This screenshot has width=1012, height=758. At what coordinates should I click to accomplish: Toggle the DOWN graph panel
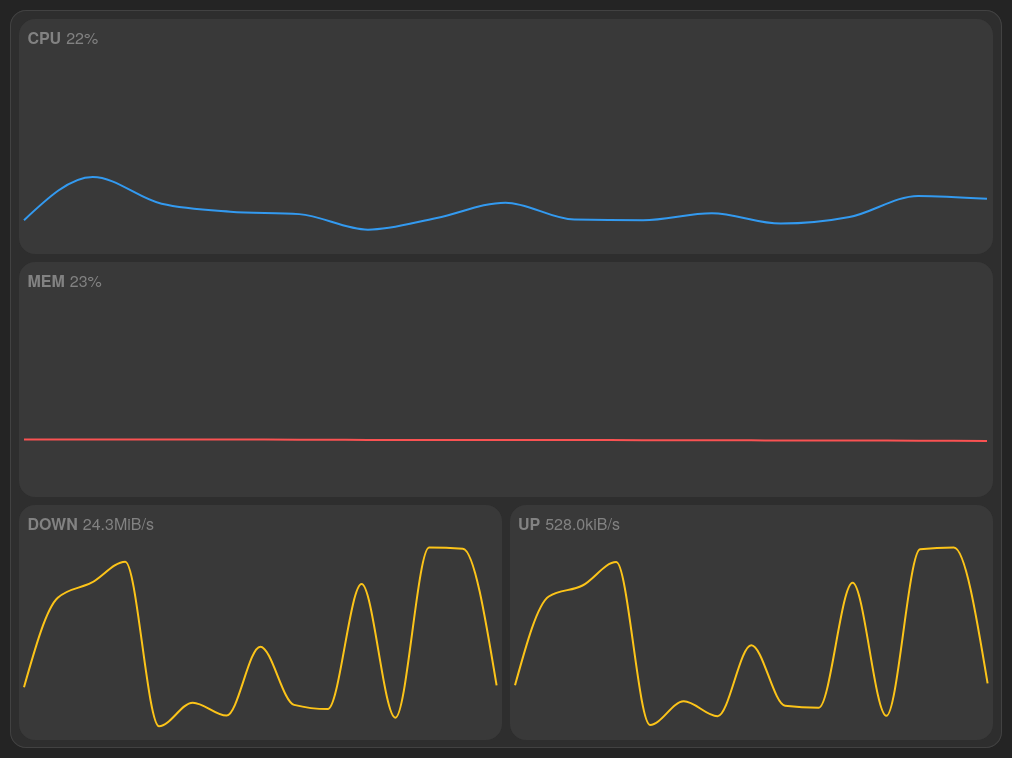pos(260,622)
